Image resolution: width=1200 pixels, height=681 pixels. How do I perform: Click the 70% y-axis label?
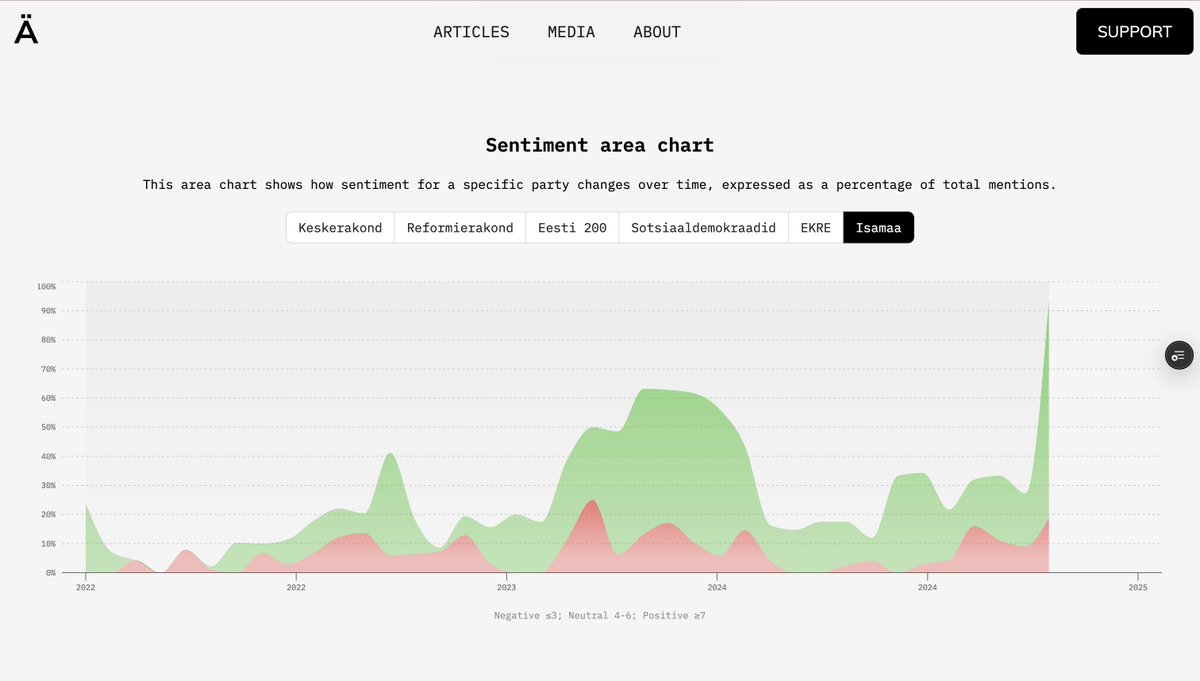(x=48, y=369)
